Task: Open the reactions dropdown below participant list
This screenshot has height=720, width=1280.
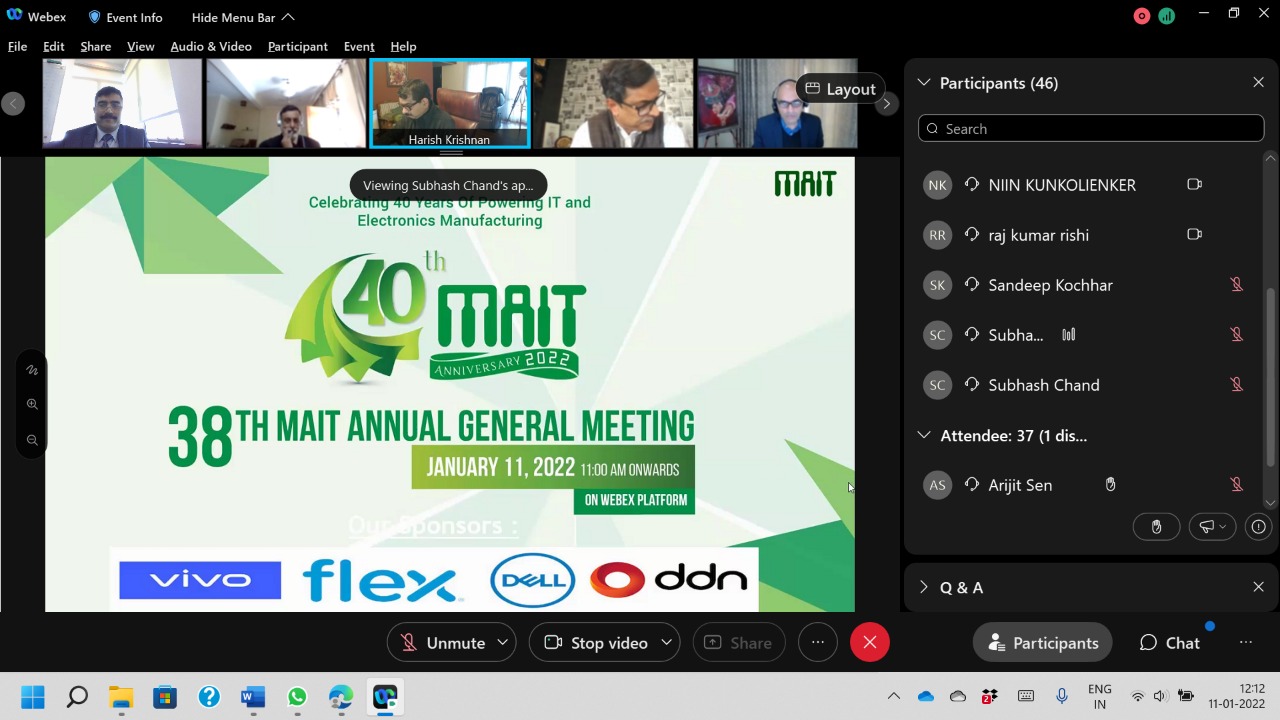Action: pos(1212,527)
